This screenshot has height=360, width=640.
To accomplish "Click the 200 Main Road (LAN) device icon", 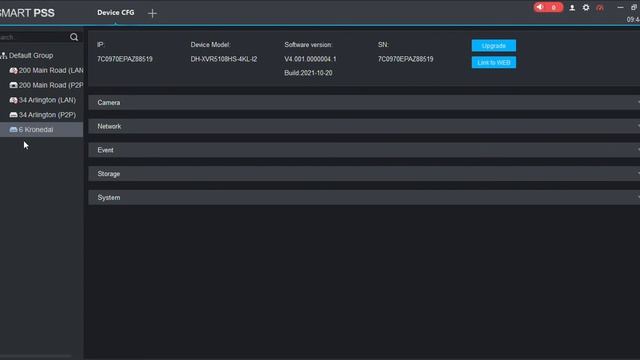I will (13, 71).
